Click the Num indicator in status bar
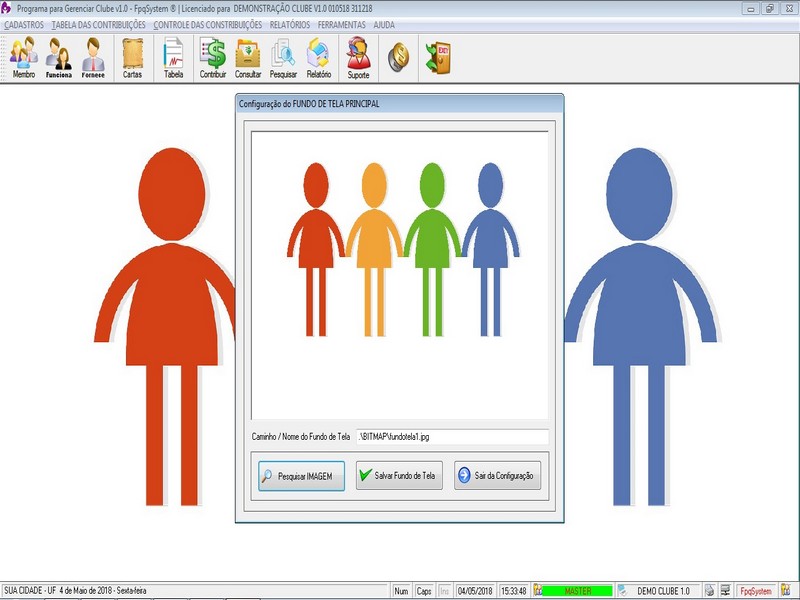Screen dimensions: 800x600 pyautogui.click(x=402, y=591)
